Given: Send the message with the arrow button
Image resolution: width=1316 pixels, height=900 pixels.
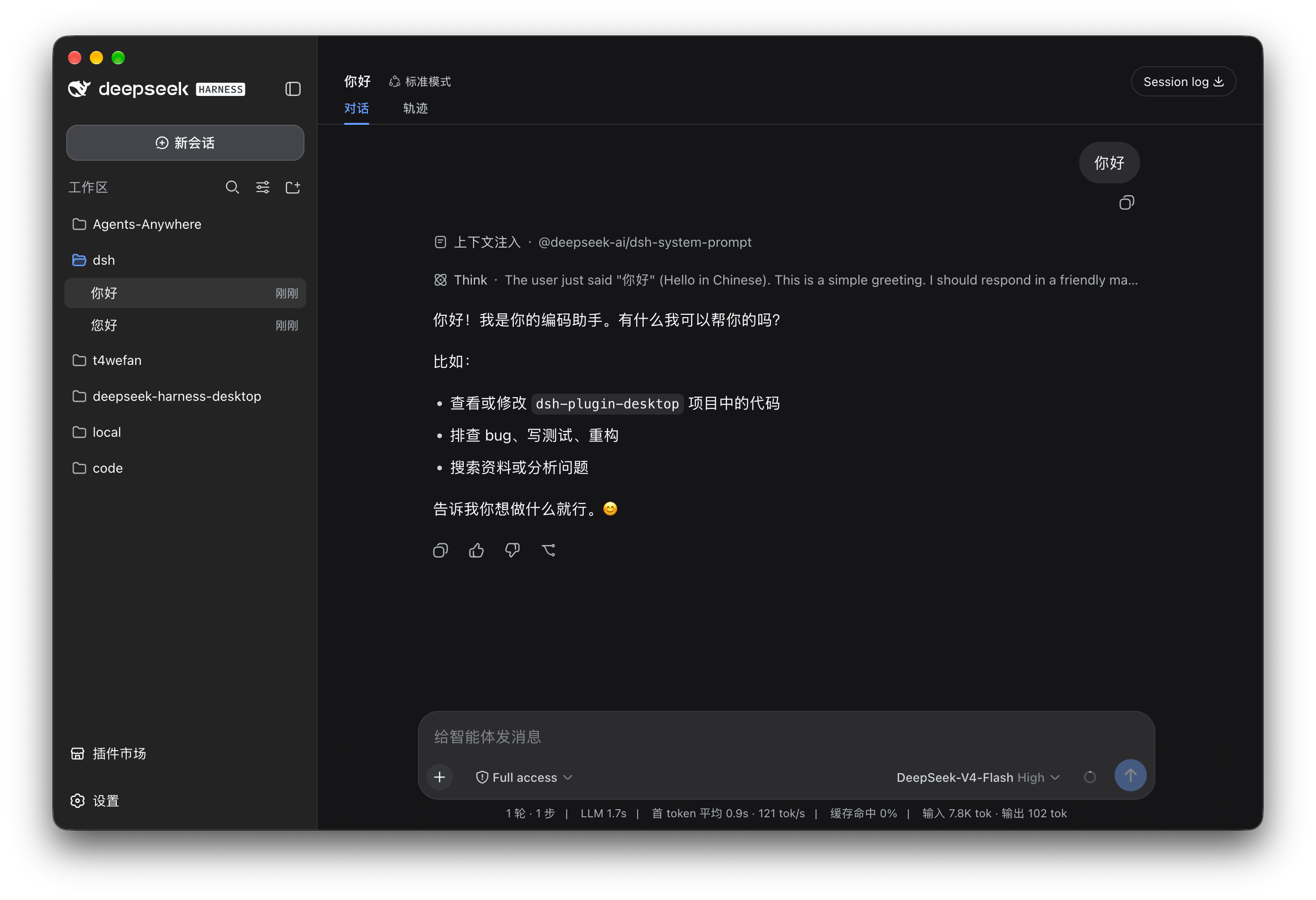Looking at the screenshot, I should 1130,775.
